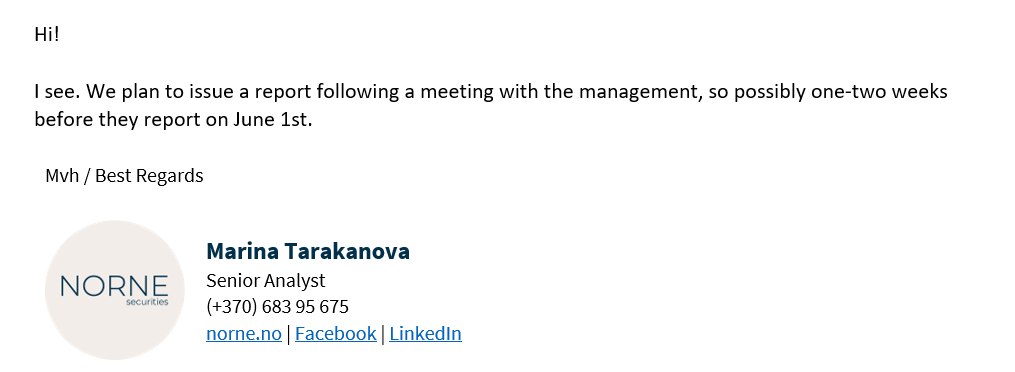
Task: Place cursor at the 'Hi!' greeting
Action: tap(47, 34)
